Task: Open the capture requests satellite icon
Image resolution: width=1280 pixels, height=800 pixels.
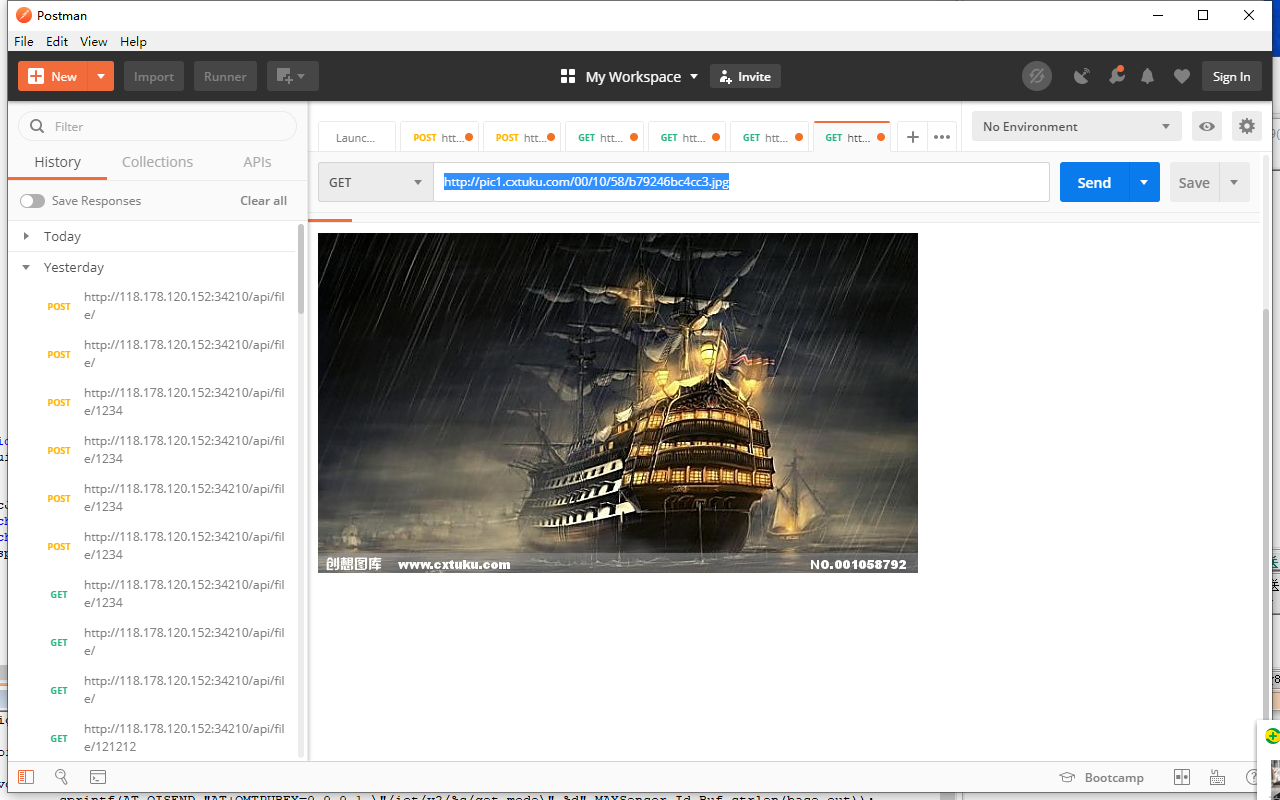Action: (1081, 76)
